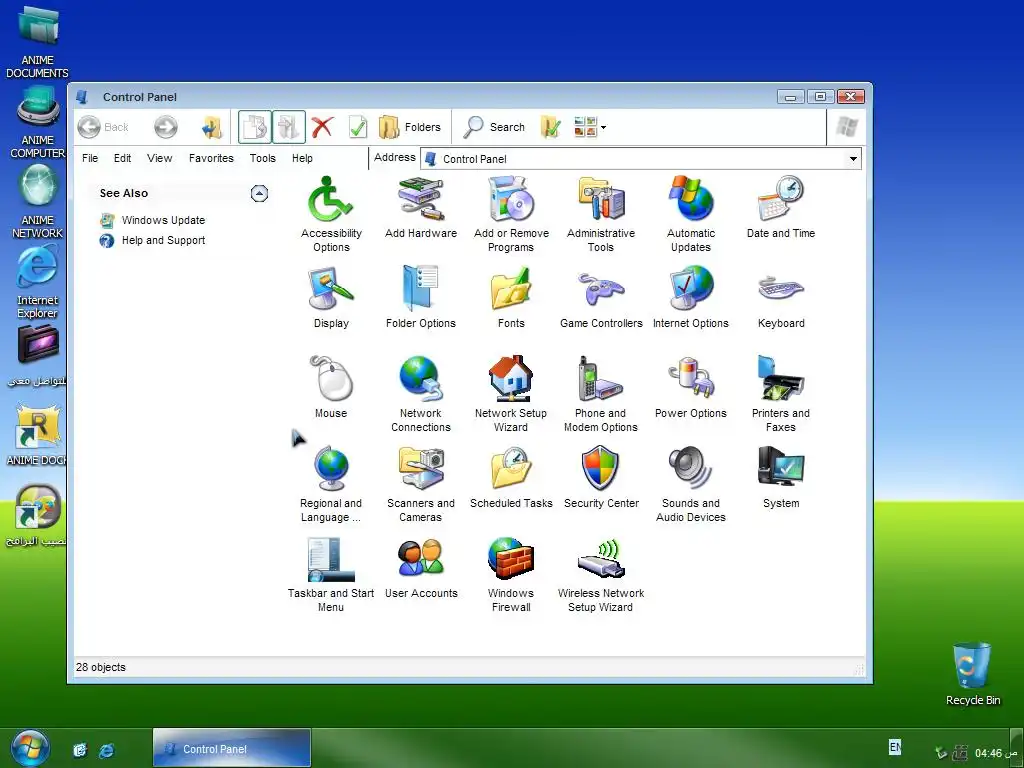Click the Forward arrow toolbar button

click(166, 127)
